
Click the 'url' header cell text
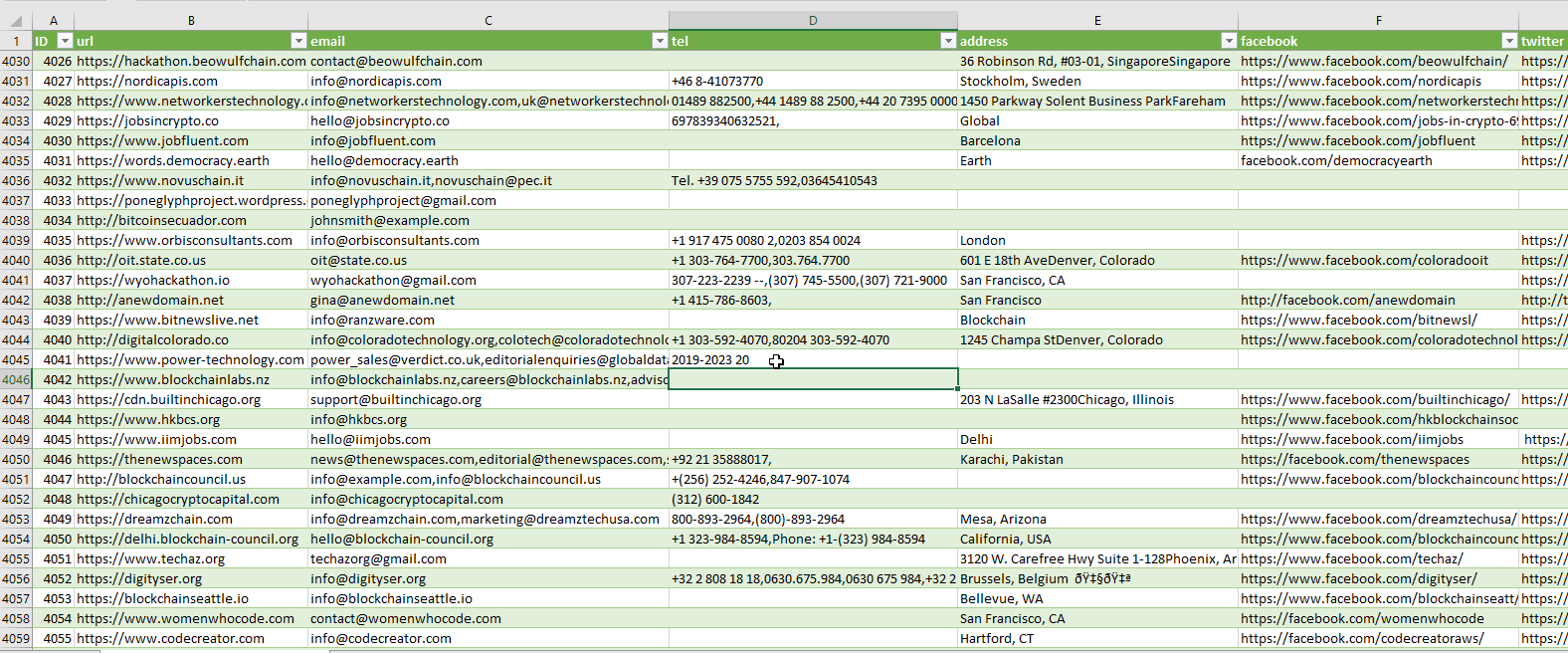click(x=85, y=41)
